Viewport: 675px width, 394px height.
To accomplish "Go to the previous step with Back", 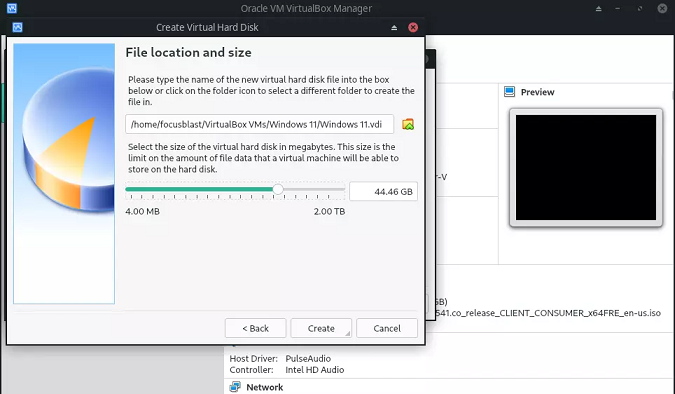I will click(255, 329).
